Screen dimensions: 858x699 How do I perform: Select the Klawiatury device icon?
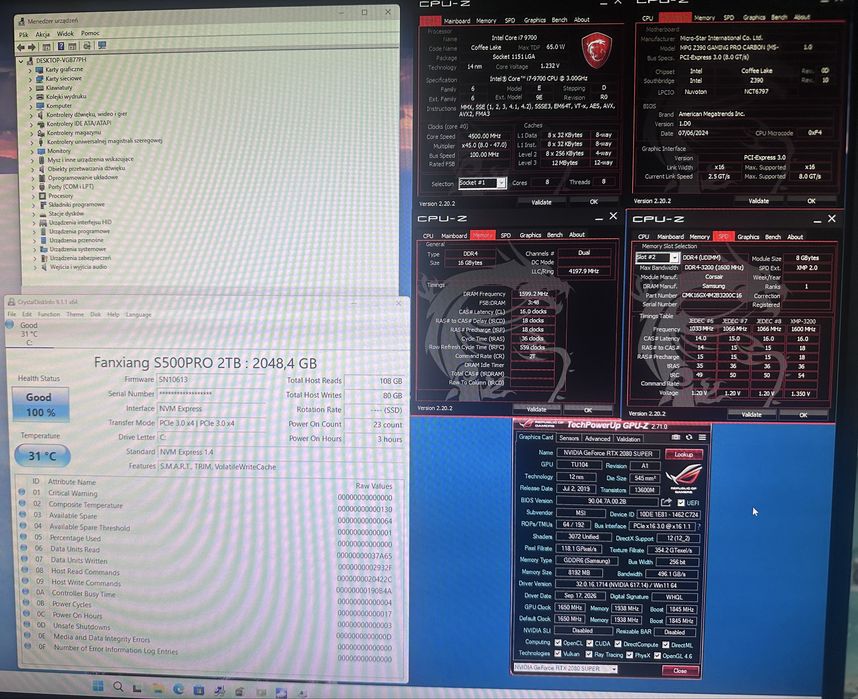click(39, 88)
